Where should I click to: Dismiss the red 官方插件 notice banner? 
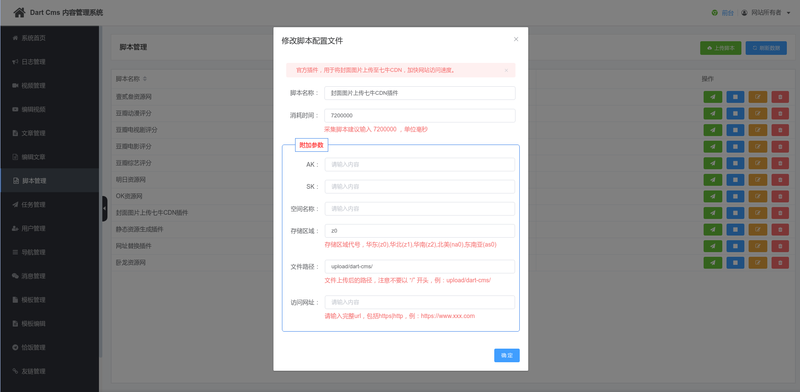pyautogui.click(x=506, y=70)
